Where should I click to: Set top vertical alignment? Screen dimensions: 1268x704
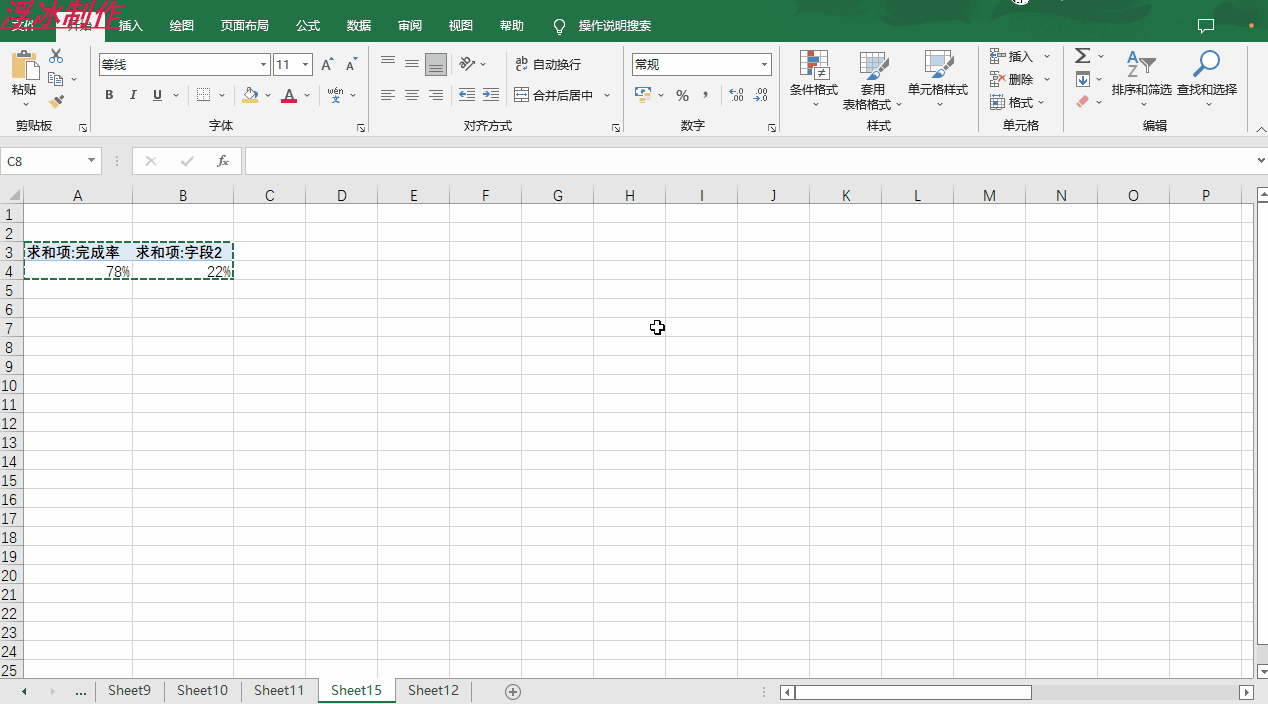coord(388,64)
